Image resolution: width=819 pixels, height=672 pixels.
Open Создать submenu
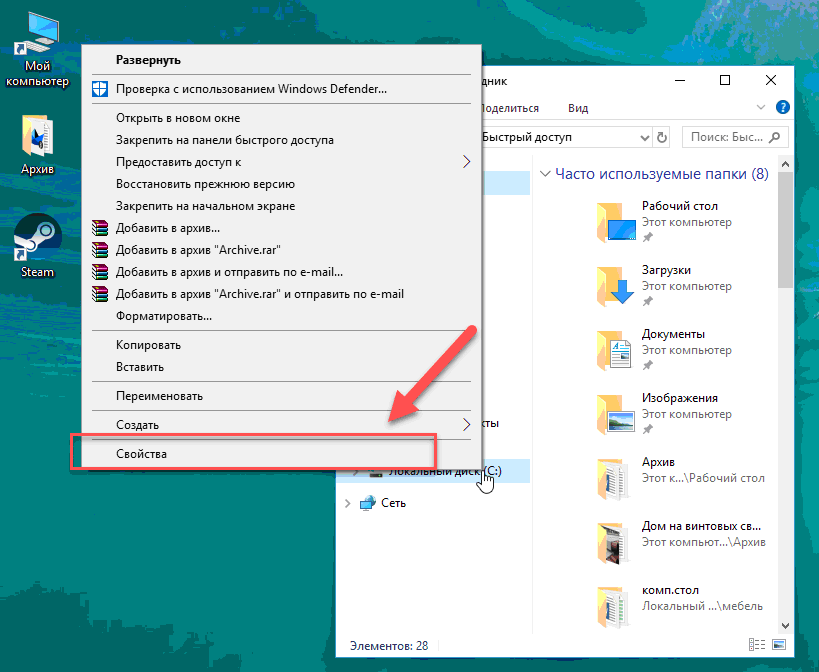[x=282, y=425]
